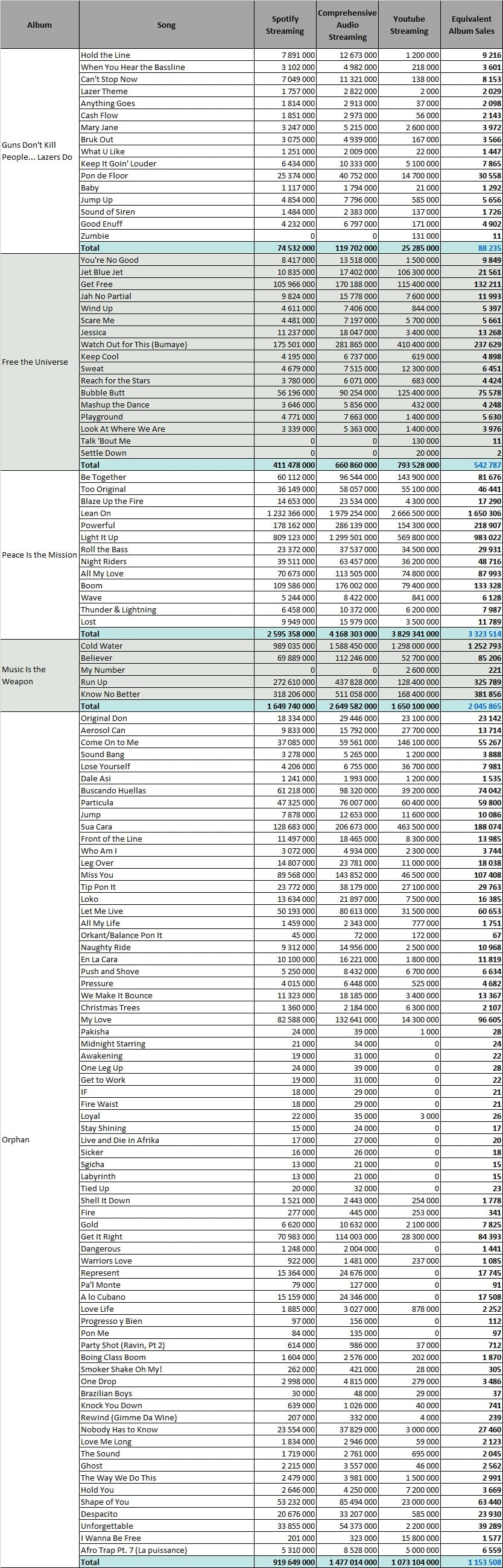Screen dimensions: 503x1568
Task: Click the song Sua Cara
Action: tap(96, 827)
